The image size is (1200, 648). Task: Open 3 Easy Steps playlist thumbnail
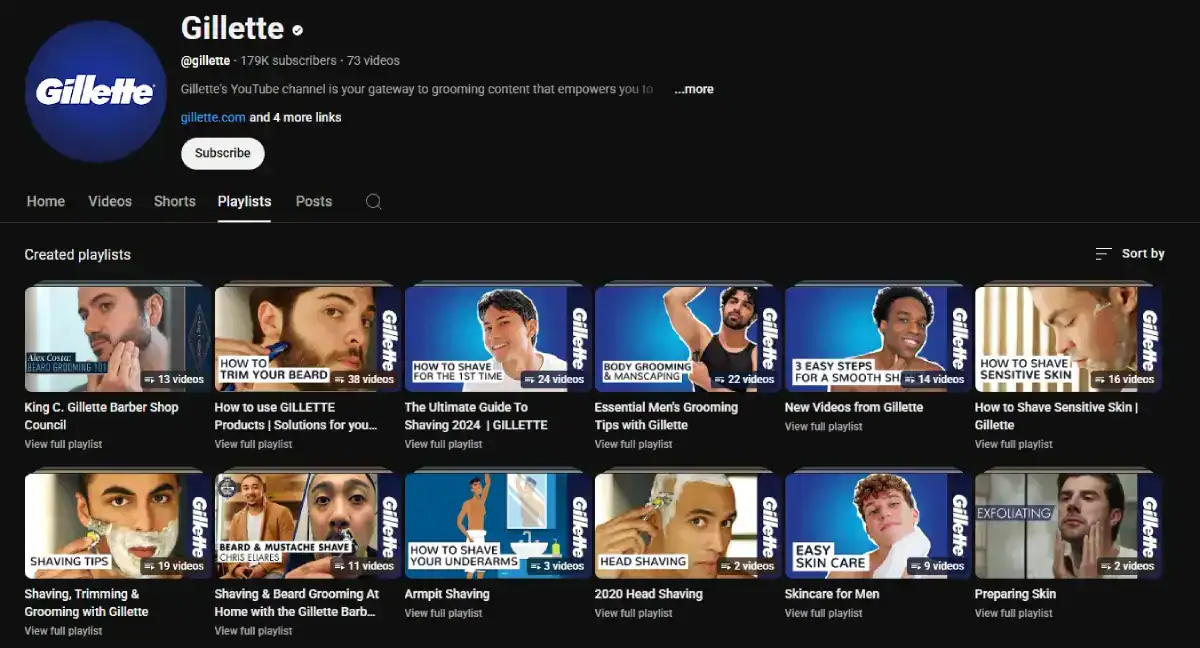point(878,339)
